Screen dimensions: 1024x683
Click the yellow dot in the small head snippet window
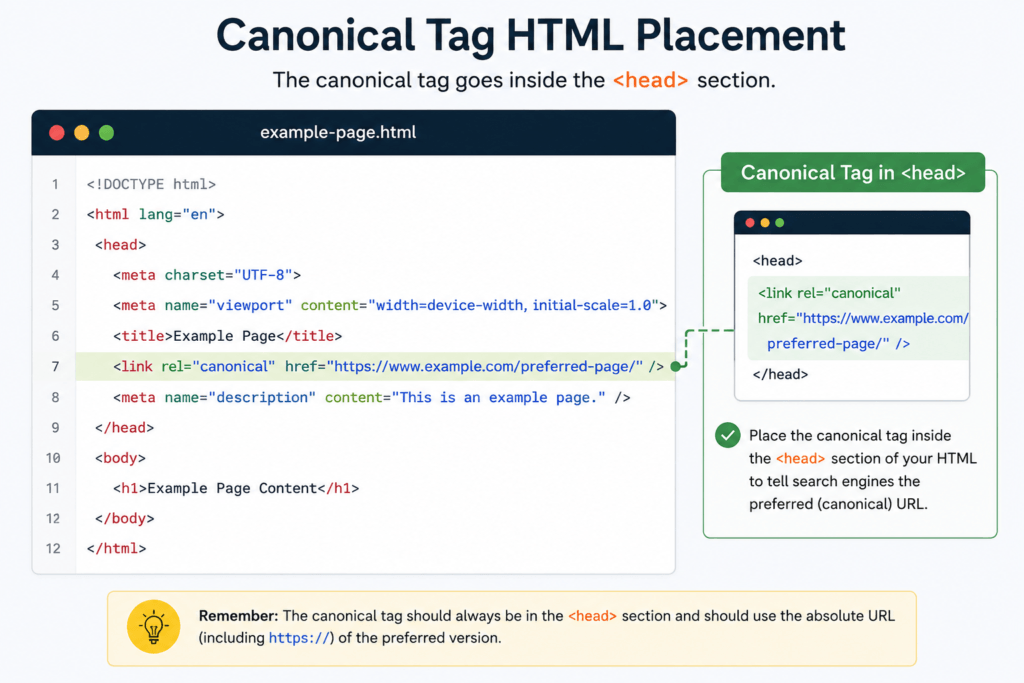[765, 223]
